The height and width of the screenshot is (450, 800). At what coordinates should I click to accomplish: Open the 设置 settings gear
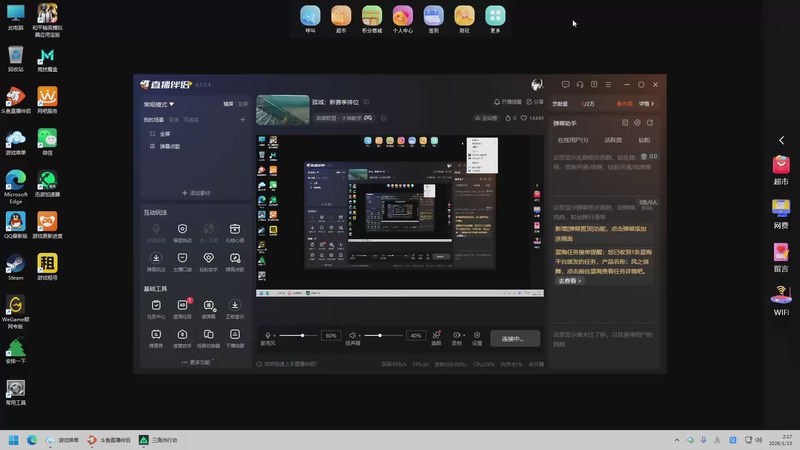(477, 338)
